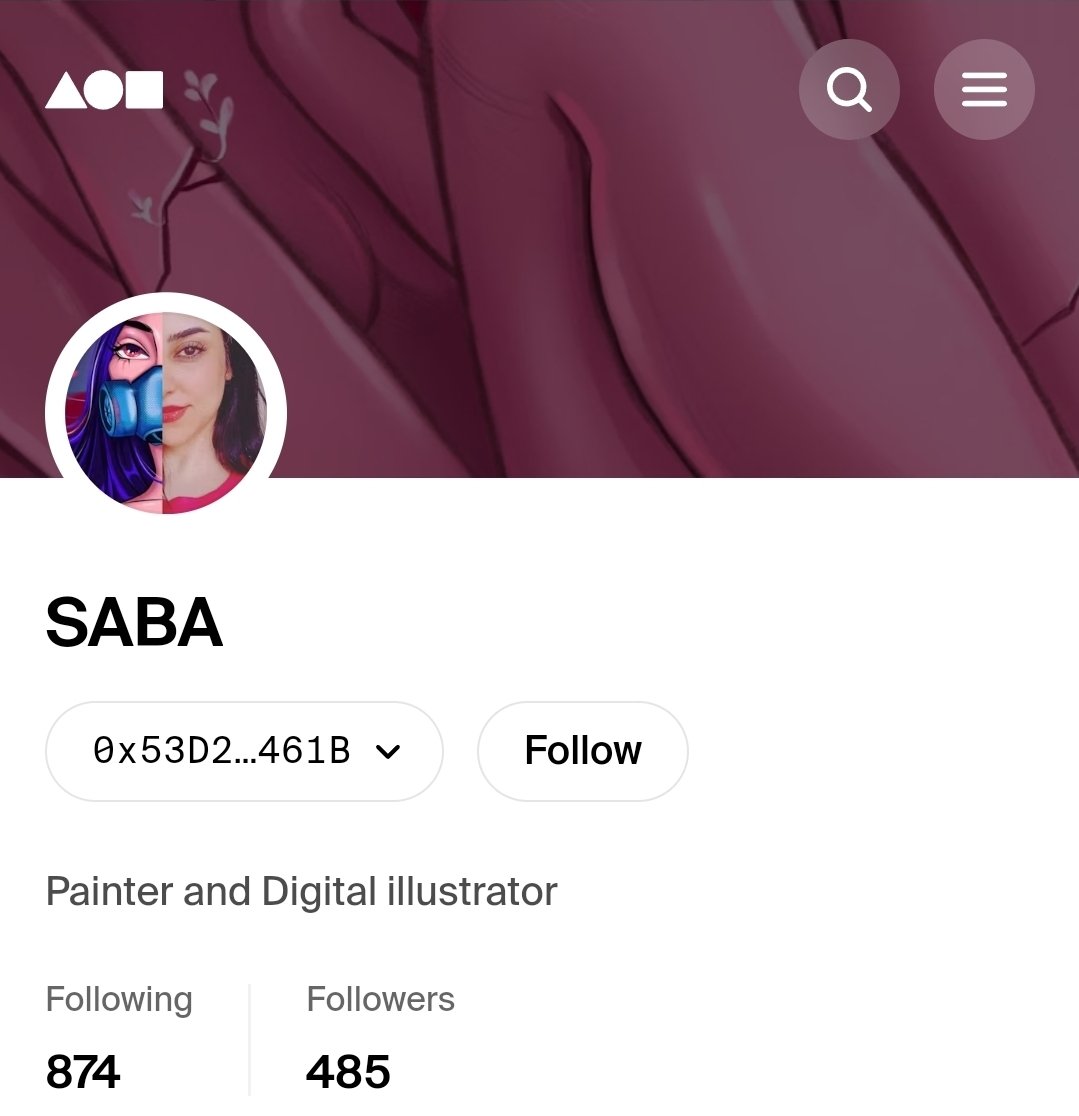This screenshot has width=1079, height=1116.
Task: Click the Painter and Digital illustrator bio
Action: (x=301, y=891)
